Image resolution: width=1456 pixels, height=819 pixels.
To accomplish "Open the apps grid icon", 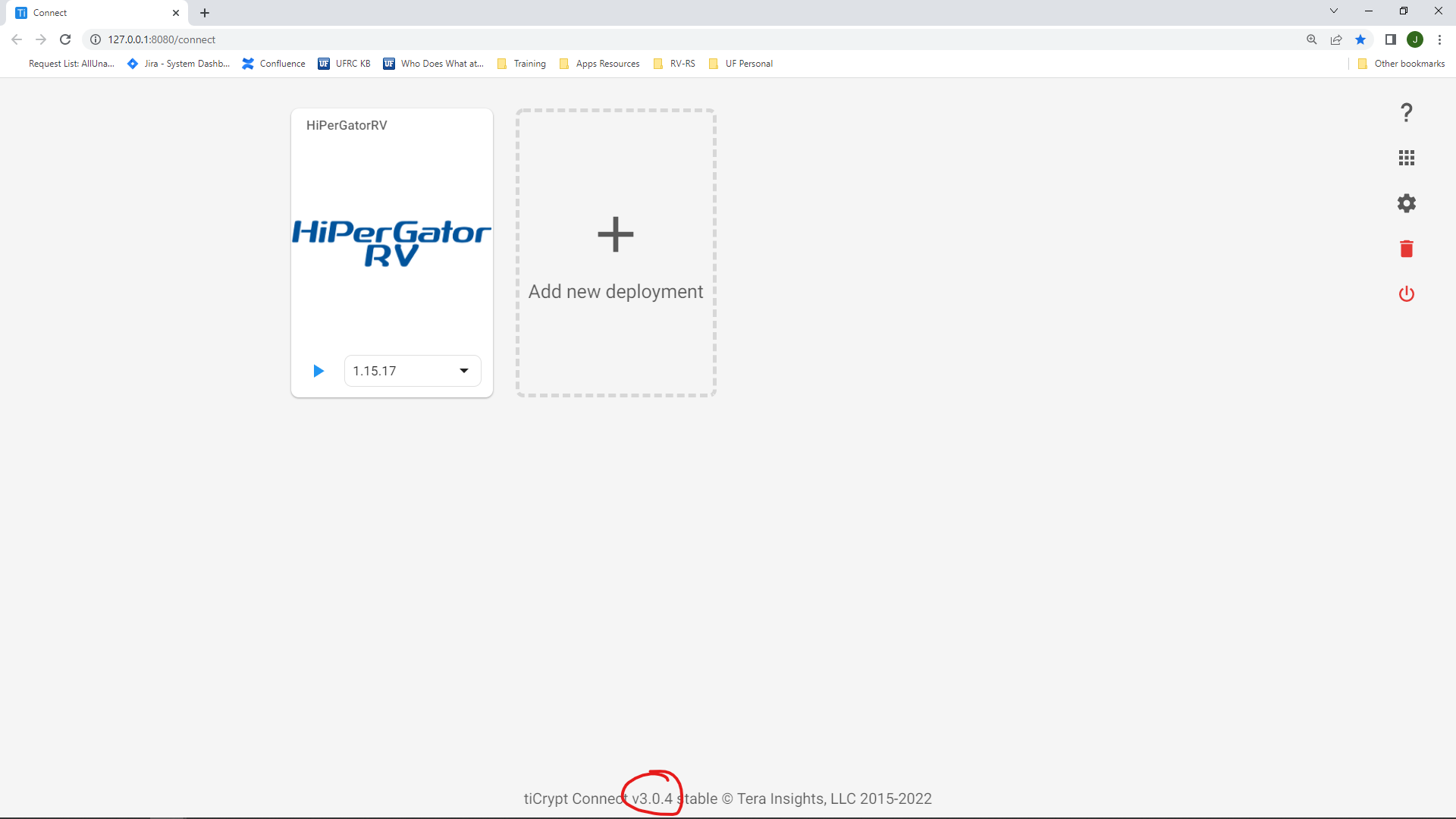I will point(1406,158).
